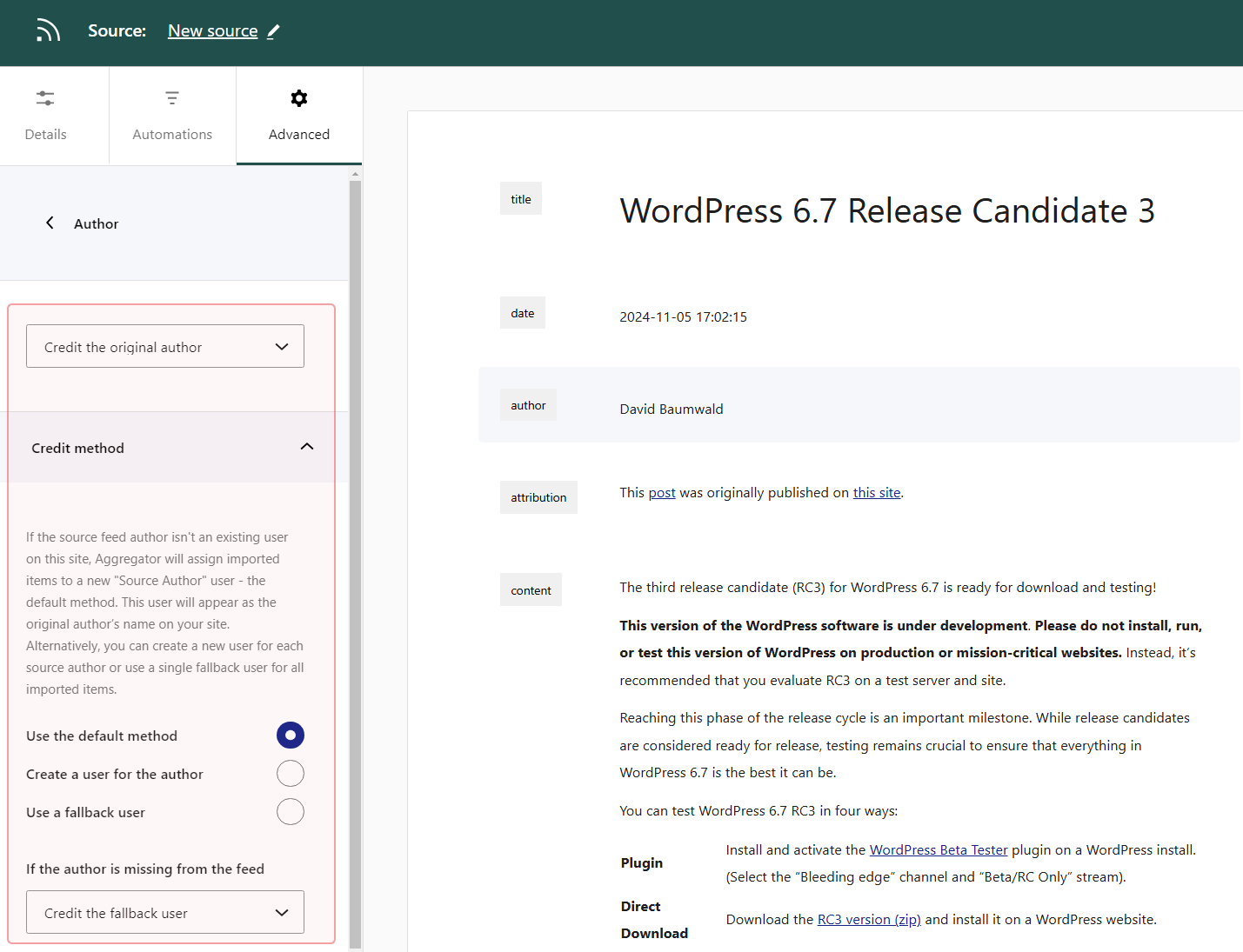This screenshot has height=952, width=1243.
Task: Click the 'RC3 version (zip)' download link
Action: [x=868, y=920]
